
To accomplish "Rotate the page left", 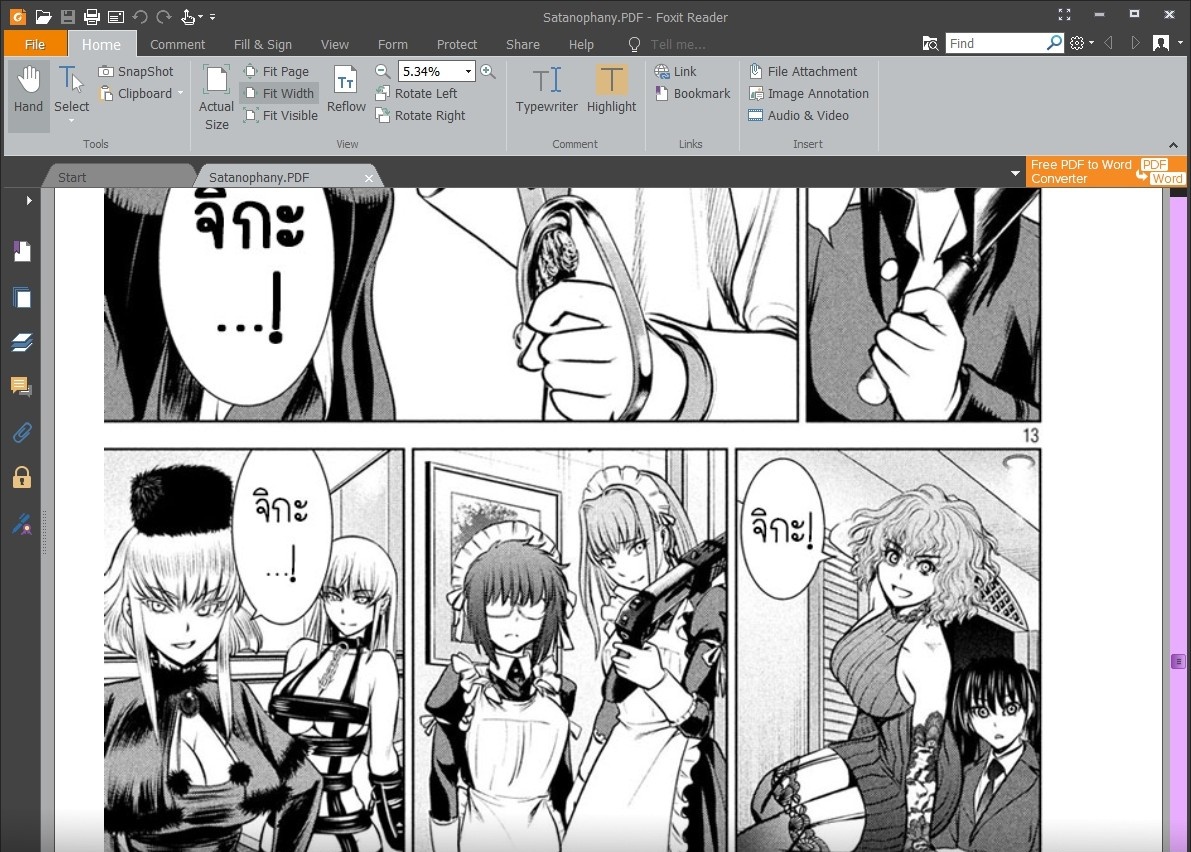I will [416, 93].
